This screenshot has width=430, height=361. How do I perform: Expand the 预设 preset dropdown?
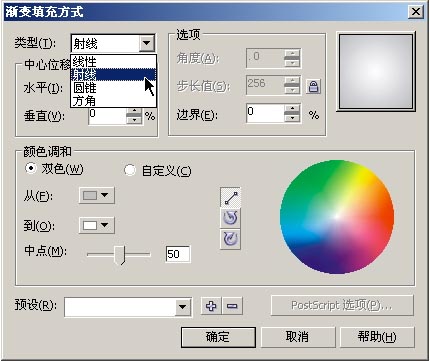click(182, 307)
